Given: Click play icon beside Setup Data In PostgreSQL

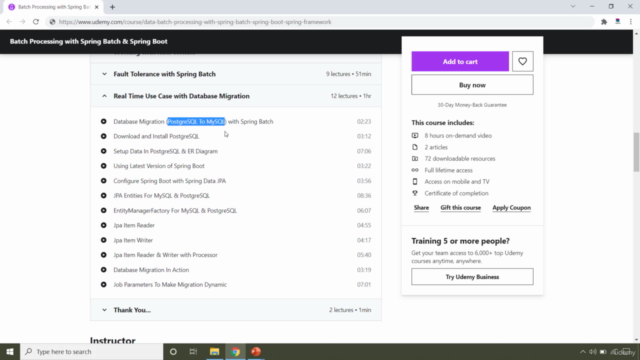Looking at the screenshot, I should coord(104,151).
